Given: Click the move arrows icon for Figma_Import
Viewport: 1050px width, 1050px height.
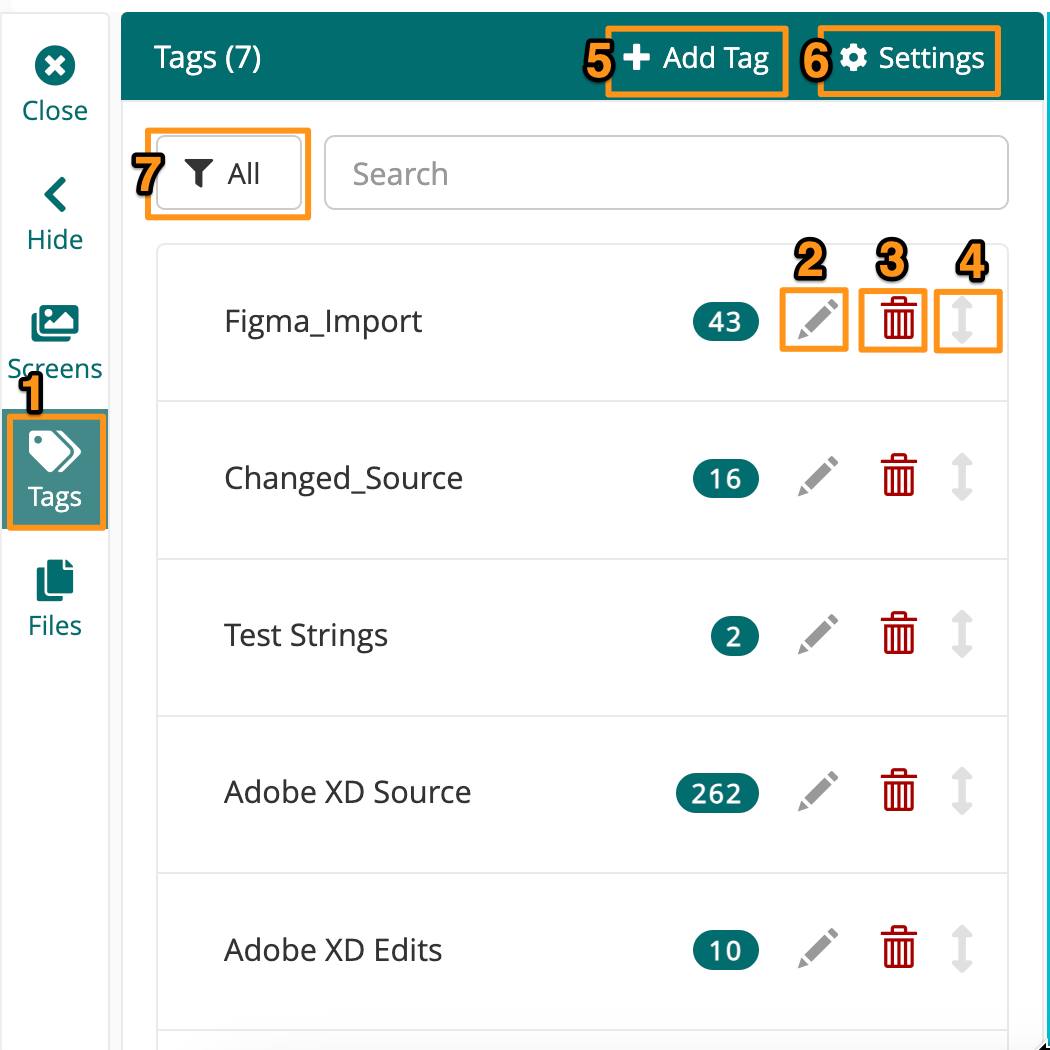Looking at the screenshot, I should (x=967, y=320).
